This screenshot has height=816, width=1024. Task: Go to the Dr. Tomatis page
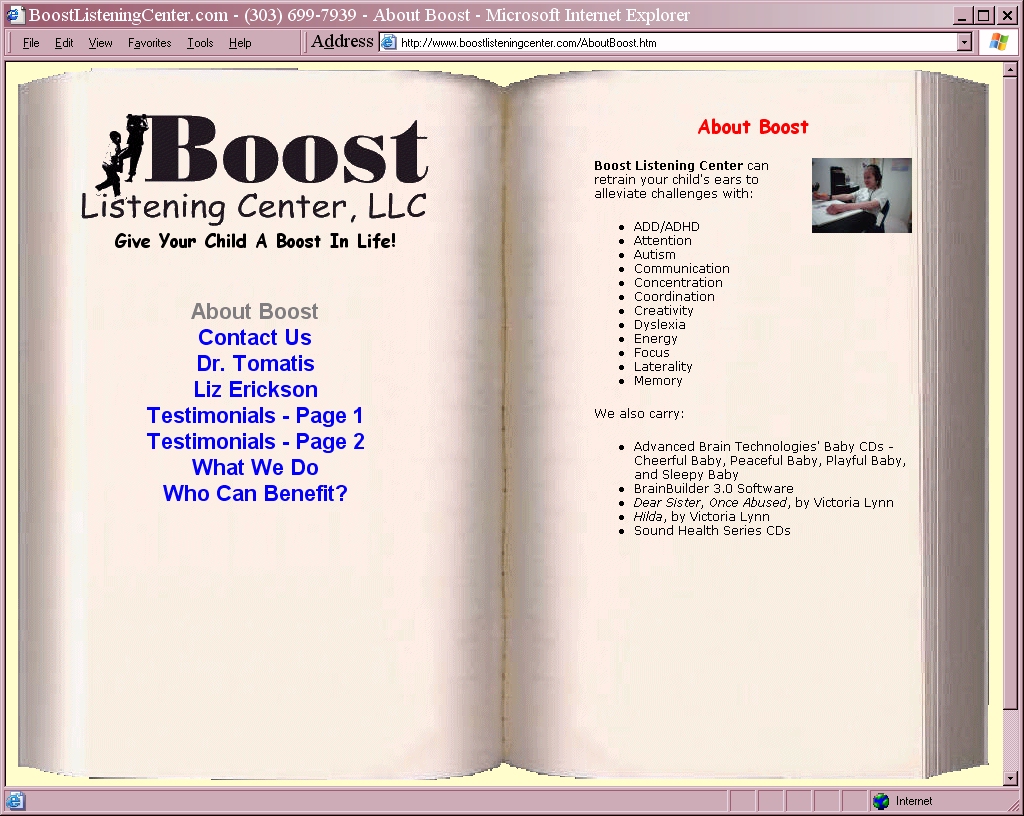coord(255,364)
